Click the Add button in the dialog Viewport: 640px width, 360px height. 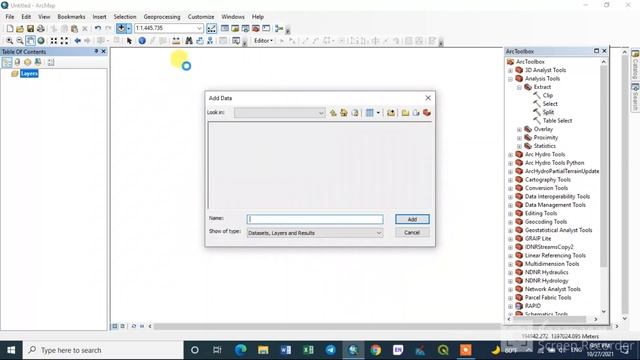(x=412, y=219)
